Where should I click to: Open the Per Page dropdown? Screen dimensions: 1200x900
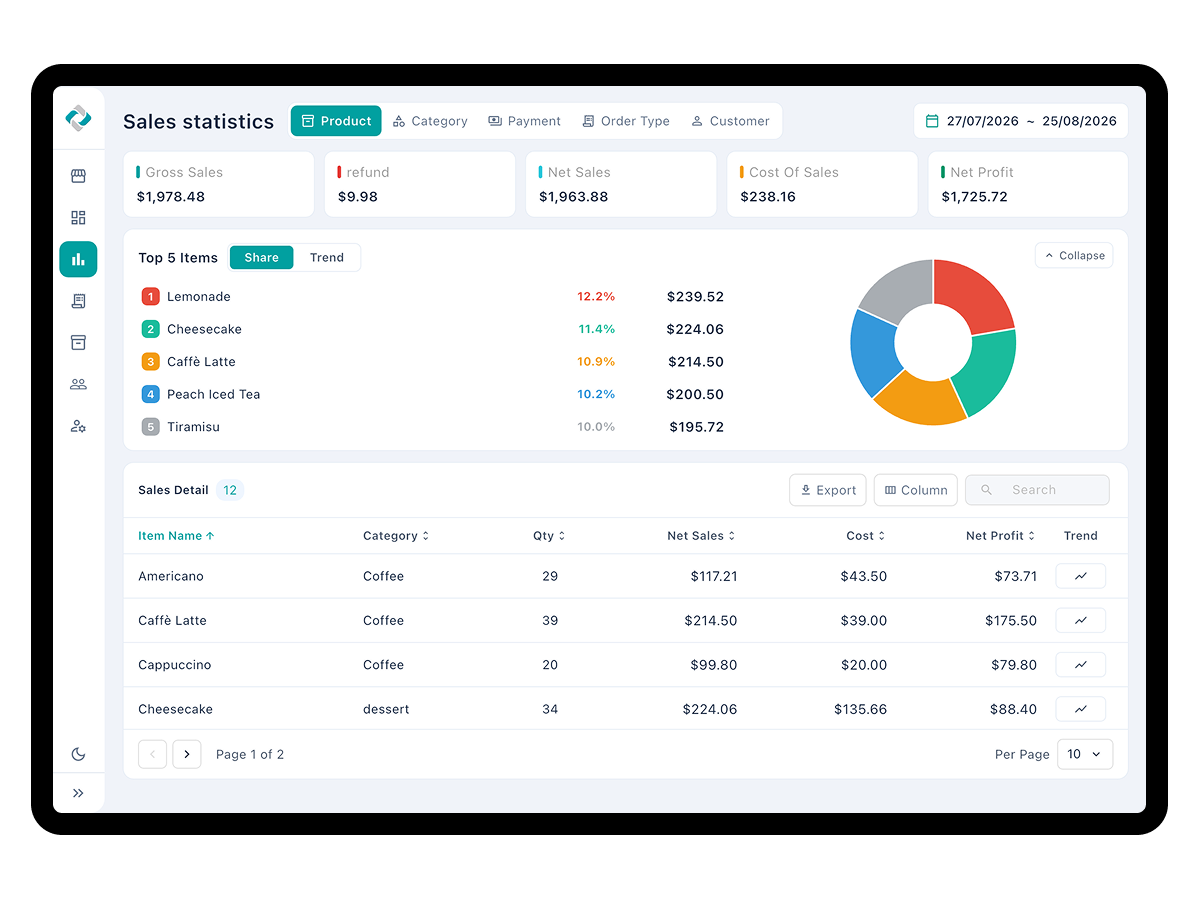pos(1085,754)
